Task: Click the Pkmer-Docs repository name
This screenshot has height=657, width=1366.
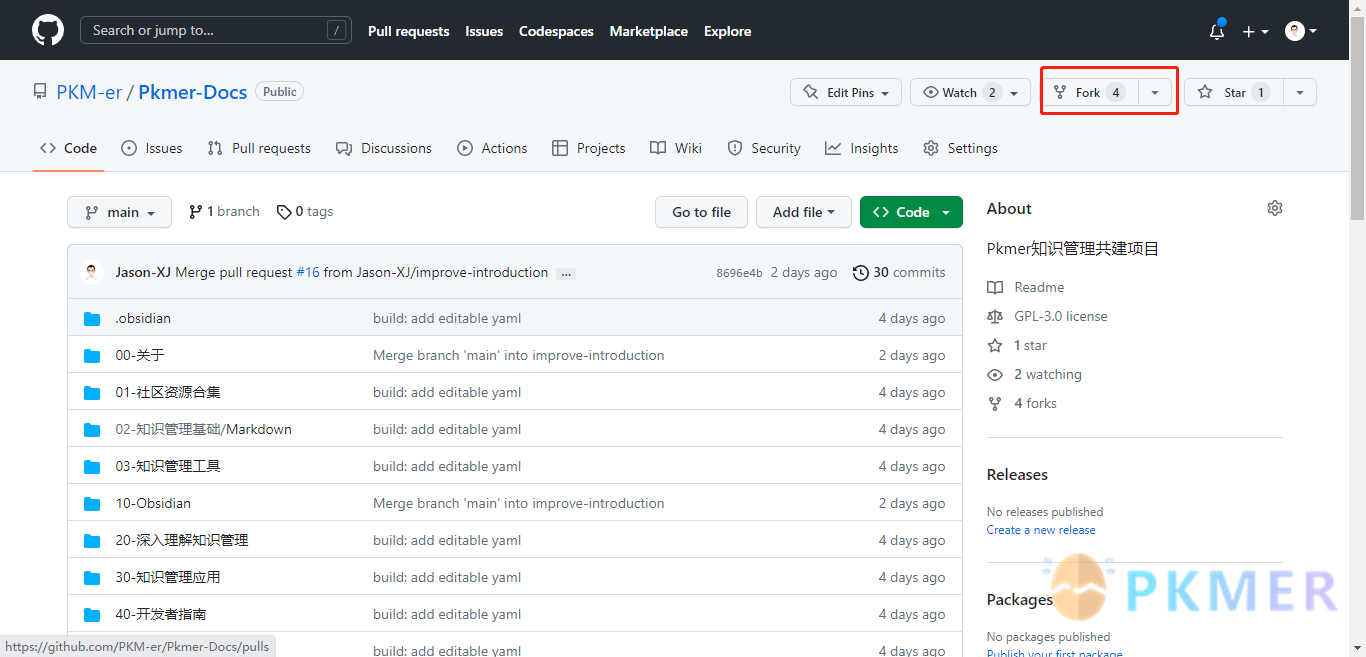Action: tap(193, 92)
